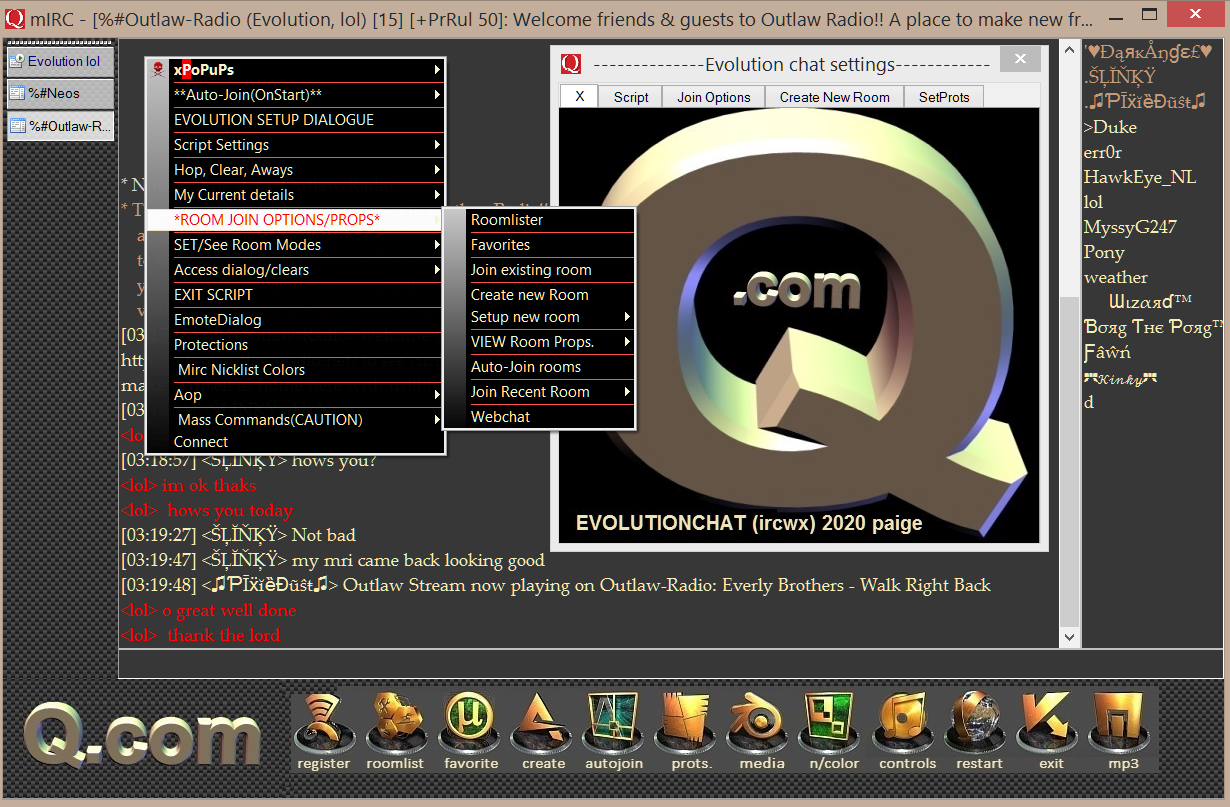This screenshot has width=1230, height=807.
Task: Click the favorite toolbar icon
Action: (471, 731)
